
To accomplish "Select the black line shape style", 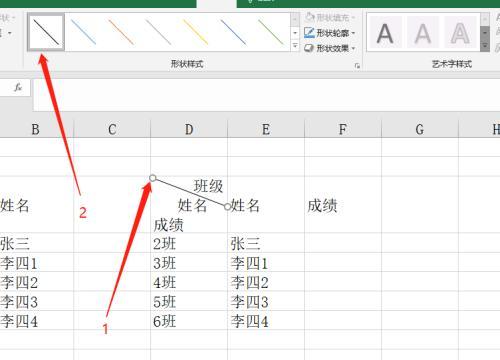I will [46, 32].
